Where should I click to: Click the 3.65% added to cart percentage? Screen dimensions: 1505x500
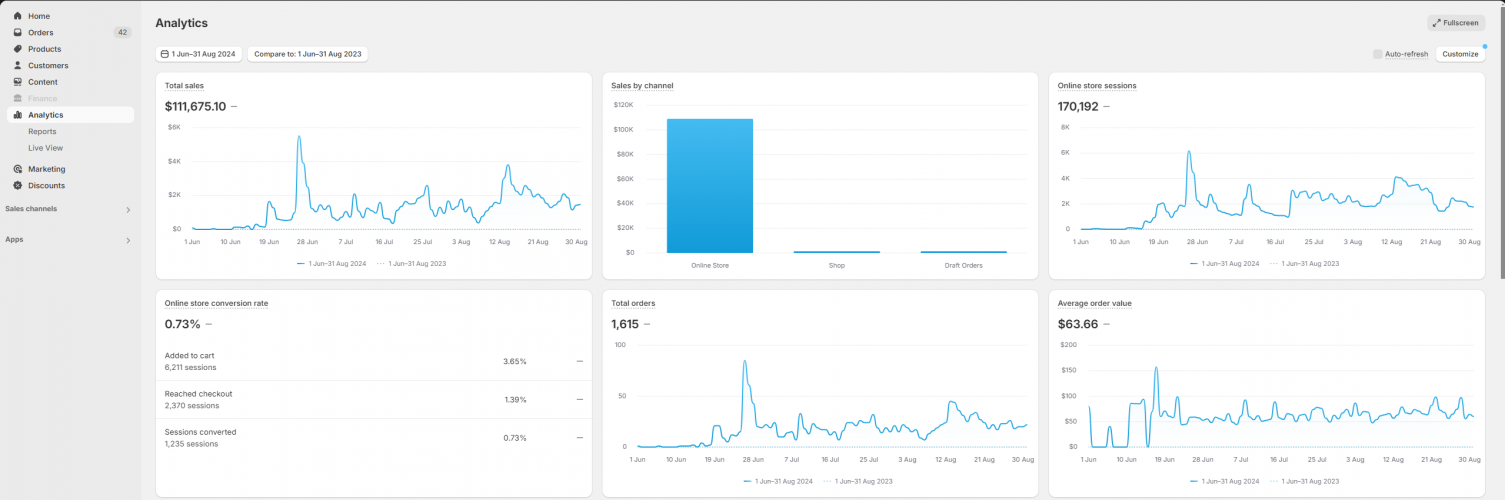click(514, 361)
